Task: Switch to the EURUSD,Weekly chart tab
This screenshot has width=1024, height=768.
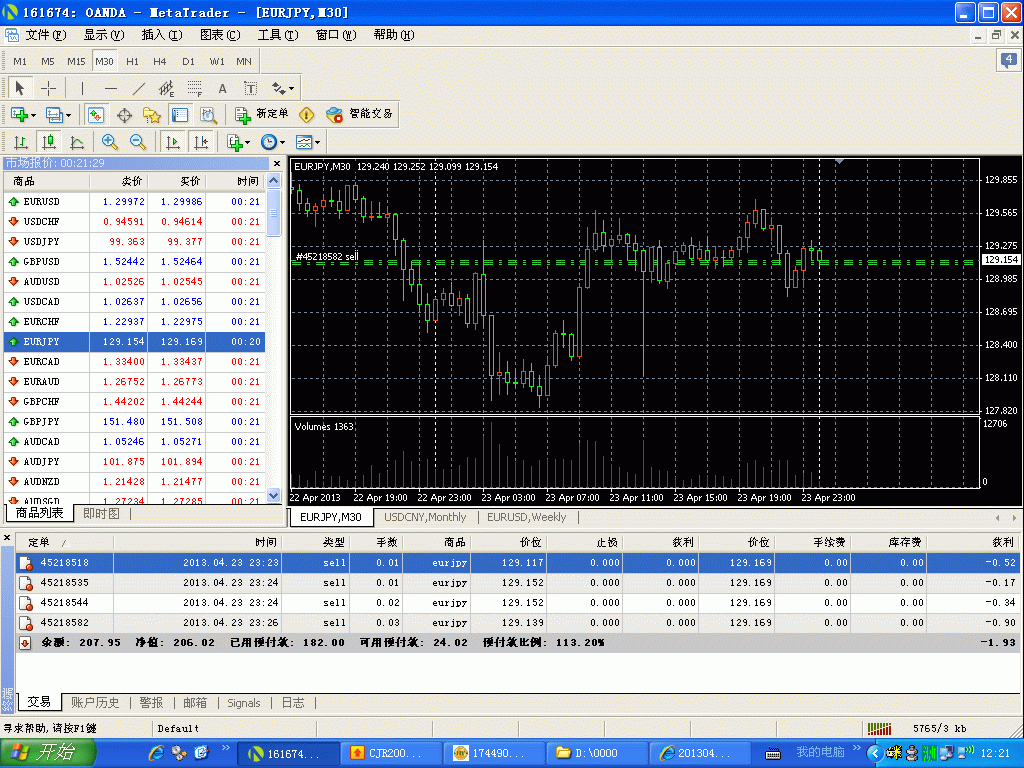Action: (x=526, y=517)
